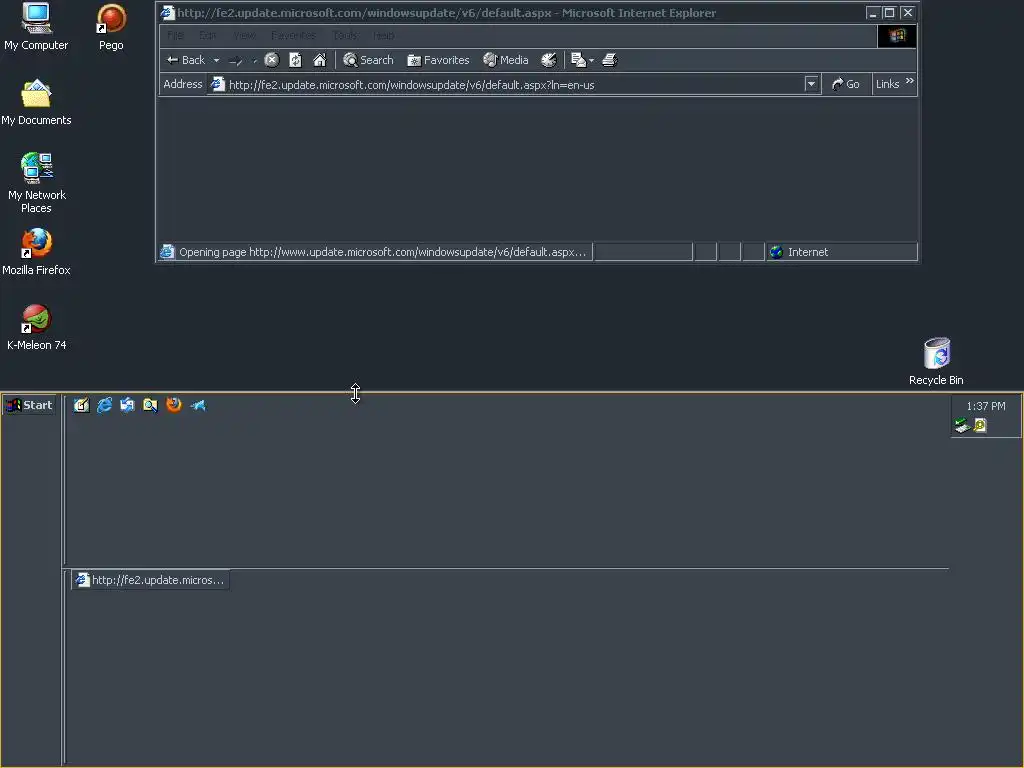Click the Back button in Internet Explorer

pos(185,60)
